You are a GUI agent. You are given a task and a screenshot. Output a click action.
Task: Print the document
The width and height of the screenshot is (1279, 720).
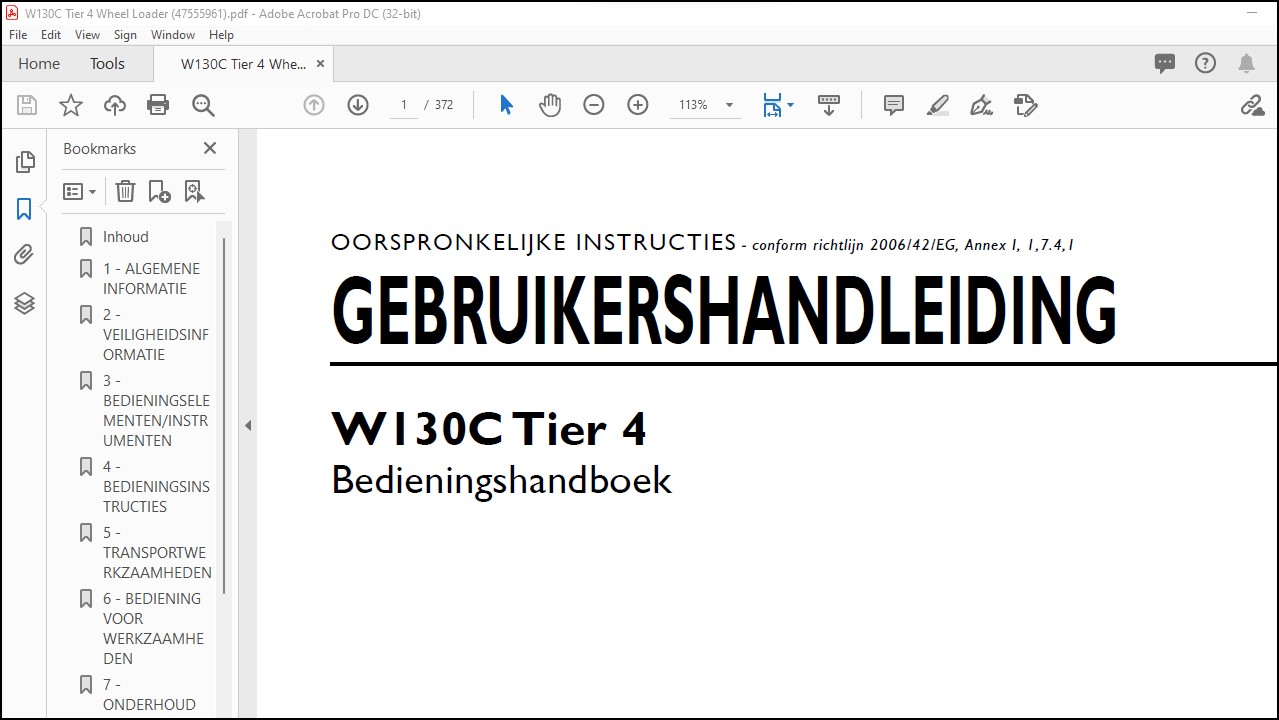(158, 105)
